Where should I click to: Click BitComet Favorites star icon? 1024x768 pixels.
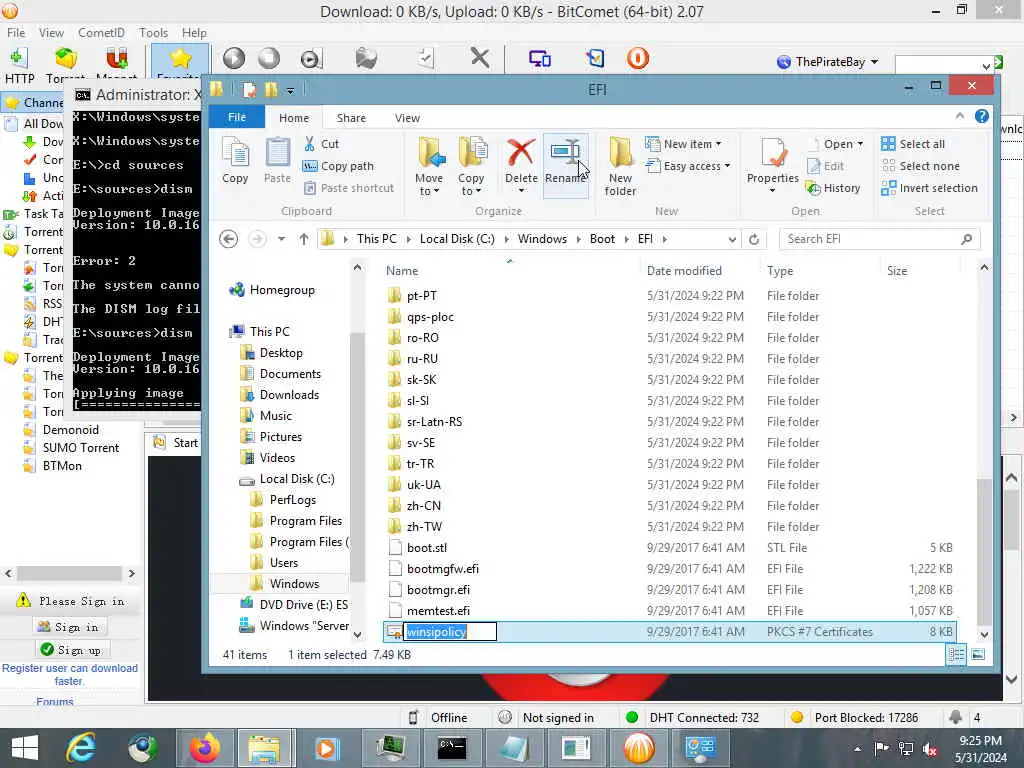click(x=180, y=59)
